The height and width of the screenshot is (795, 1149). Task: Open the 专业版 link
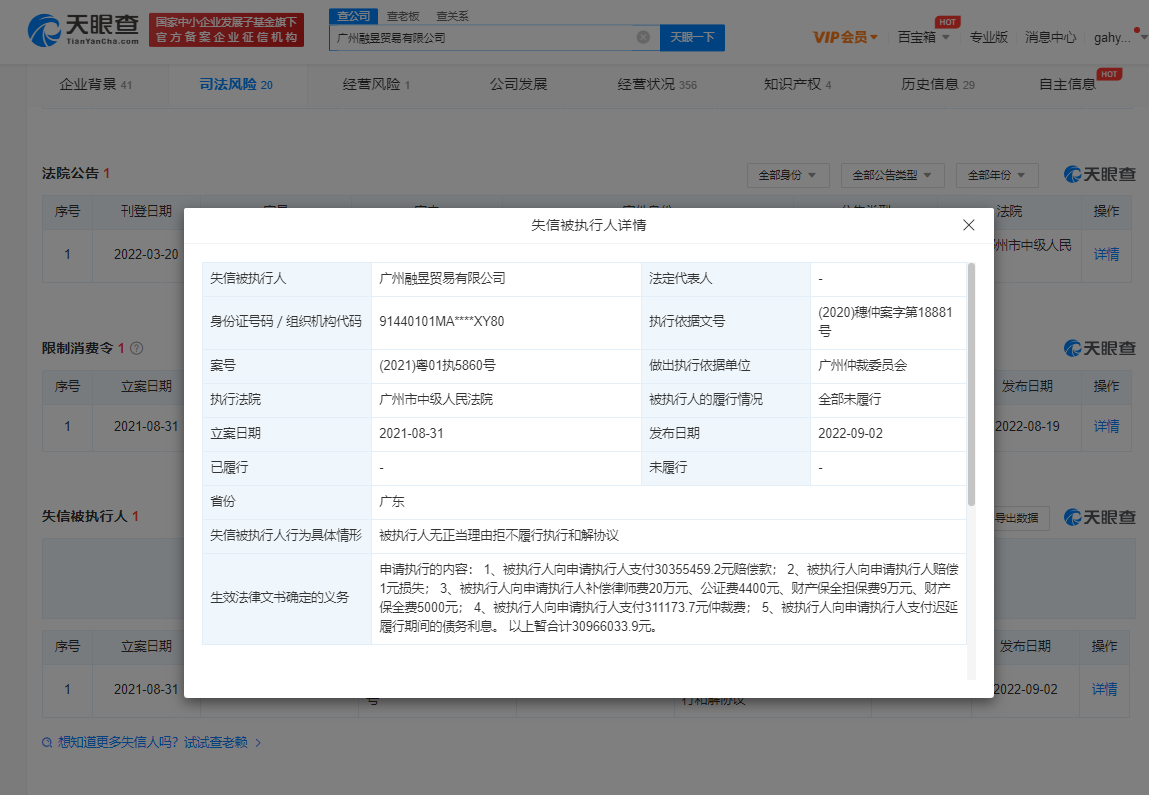989,37
